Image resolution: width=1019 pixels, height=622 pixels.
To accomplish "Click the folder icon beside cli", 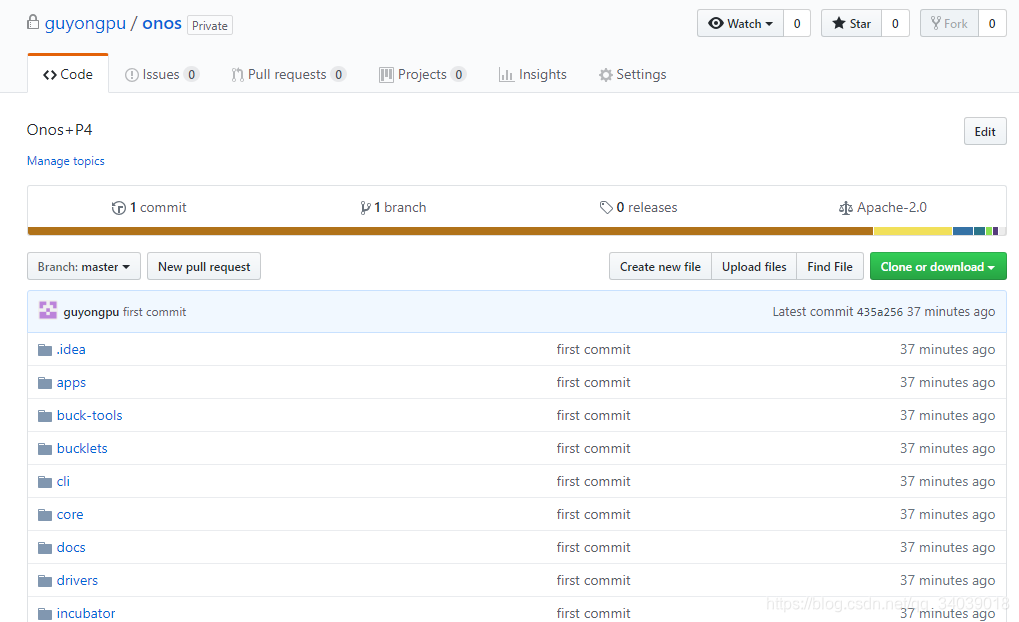I will [x=45, y=482].
